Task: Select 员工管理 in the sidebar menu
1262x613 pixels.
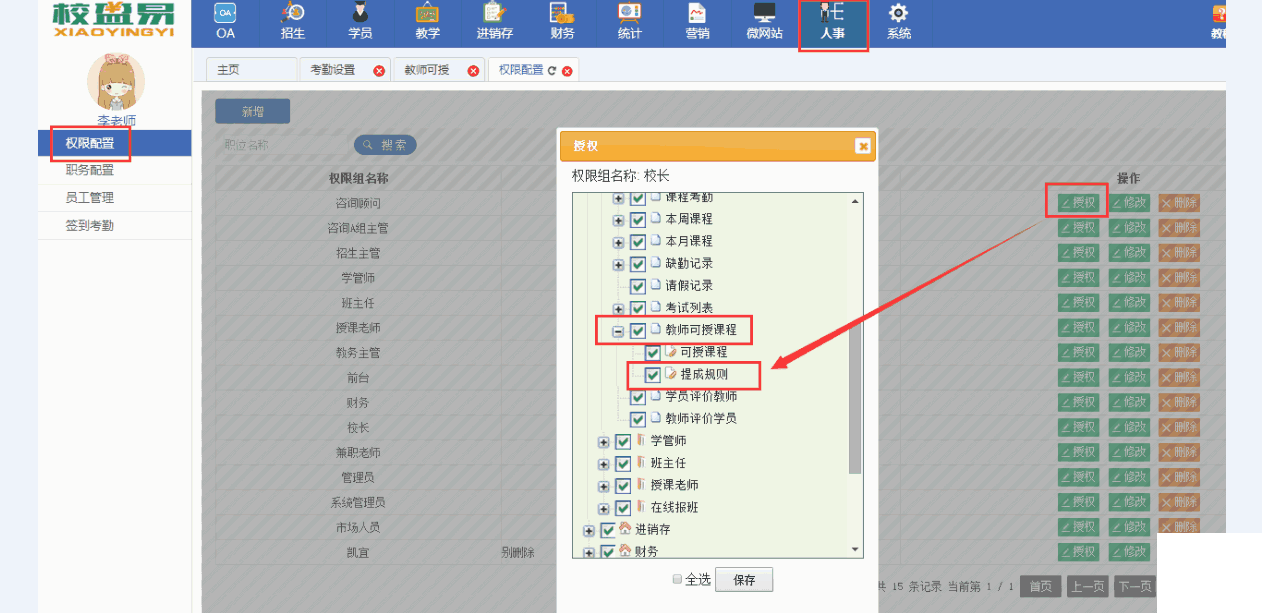Action: 90,198
